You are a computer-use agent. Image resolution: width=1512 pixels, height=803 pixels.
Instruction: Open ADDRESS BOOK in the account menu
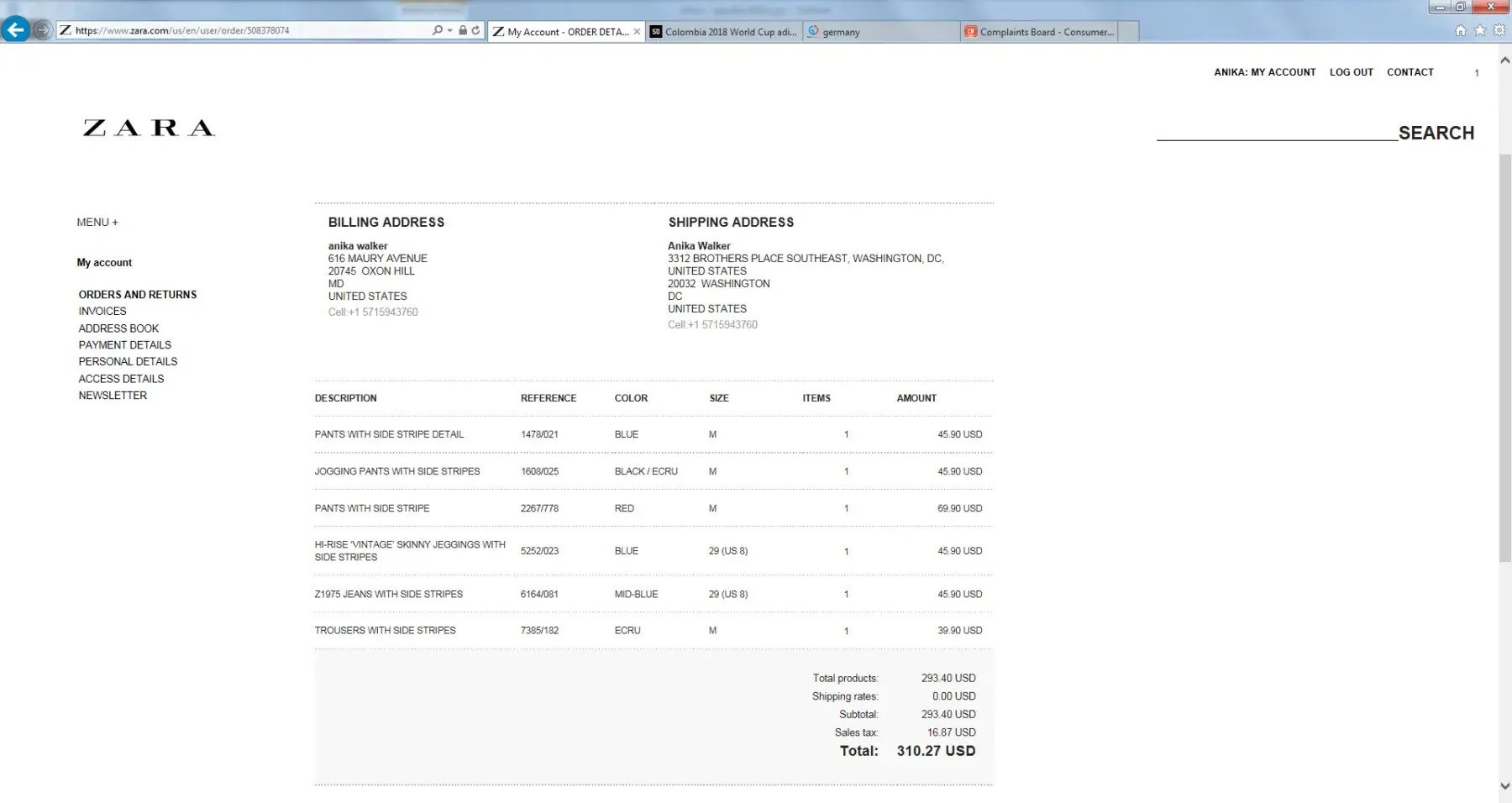(x=118, y=328)
